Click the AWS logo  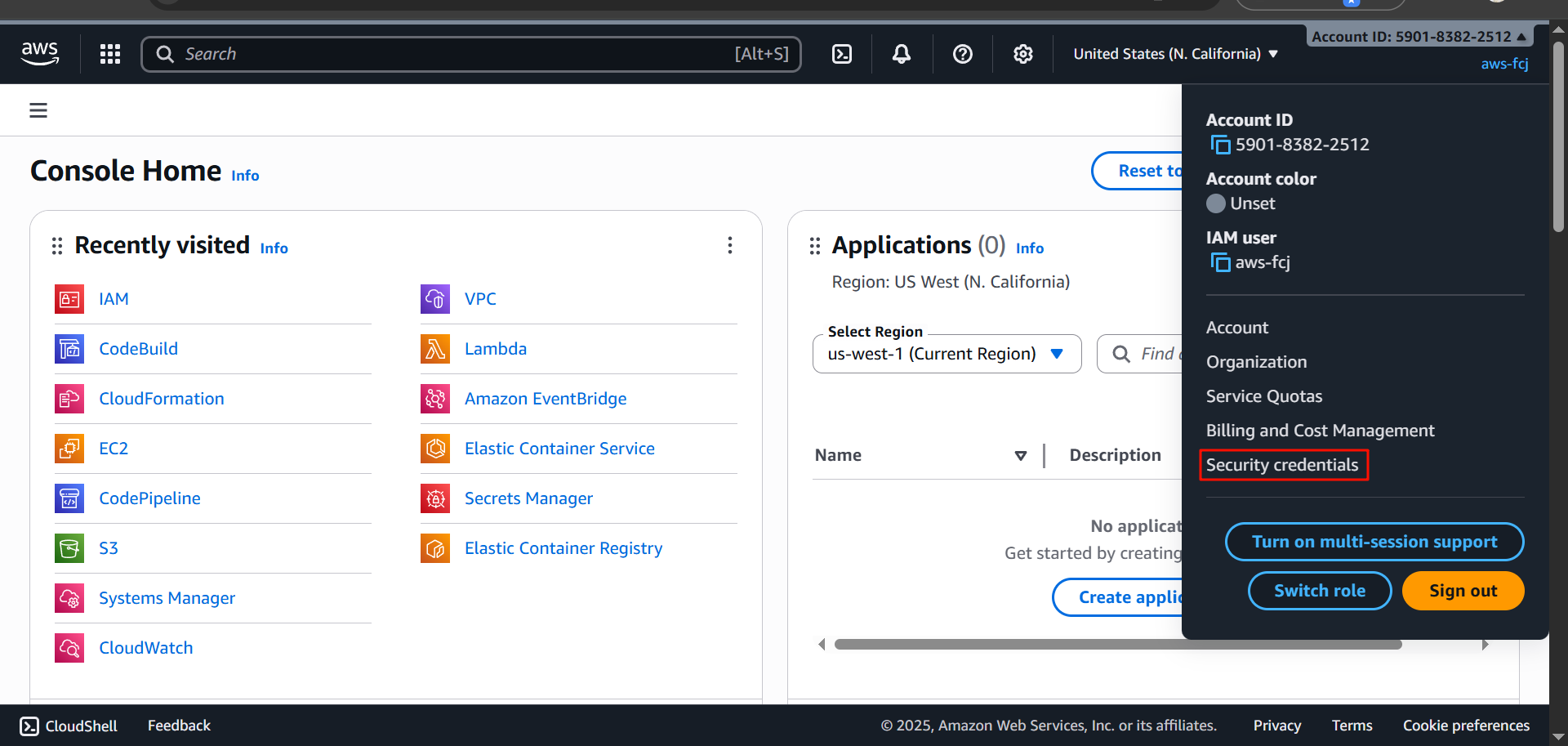tap(40, 54)
